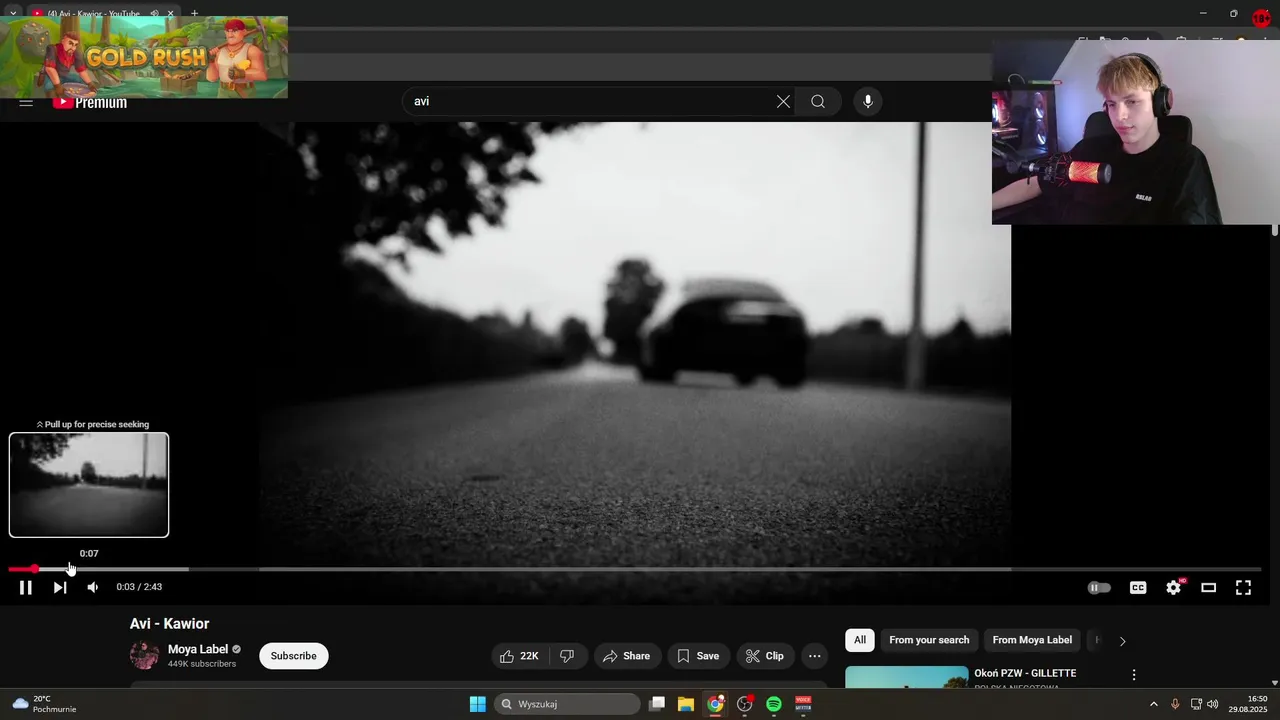Share the Avi - Kawior video
1280x720 pixels.
point(627,656)
